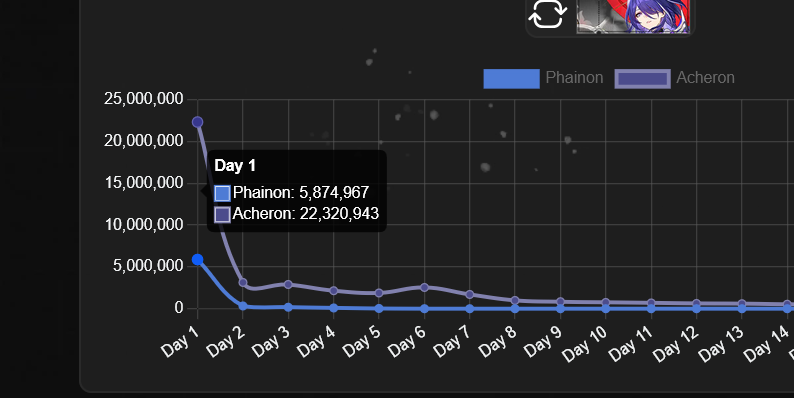
Task: Toggle Acheron series via purple legend swatch
Action: (643, 78)
